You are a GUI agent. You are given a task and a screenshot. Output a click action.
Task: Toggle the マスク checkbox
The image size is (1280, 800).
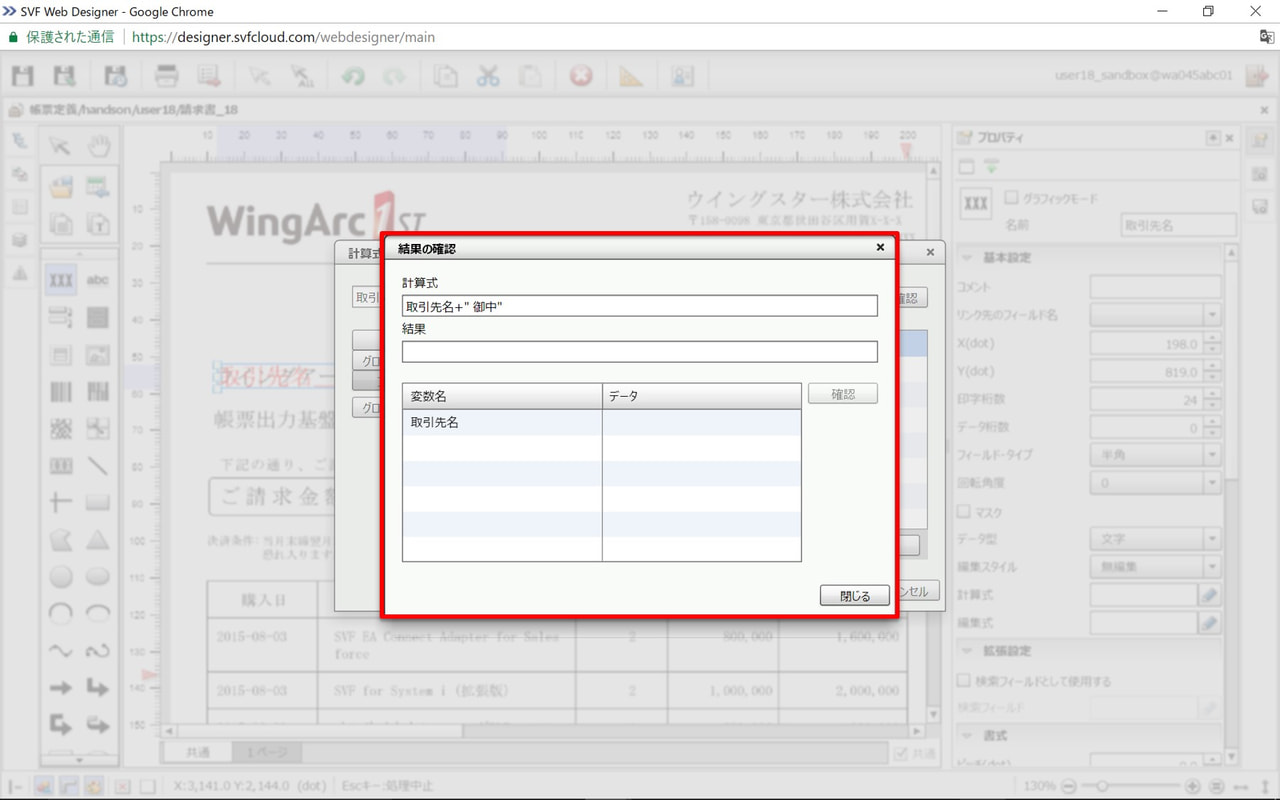point(964,512)
